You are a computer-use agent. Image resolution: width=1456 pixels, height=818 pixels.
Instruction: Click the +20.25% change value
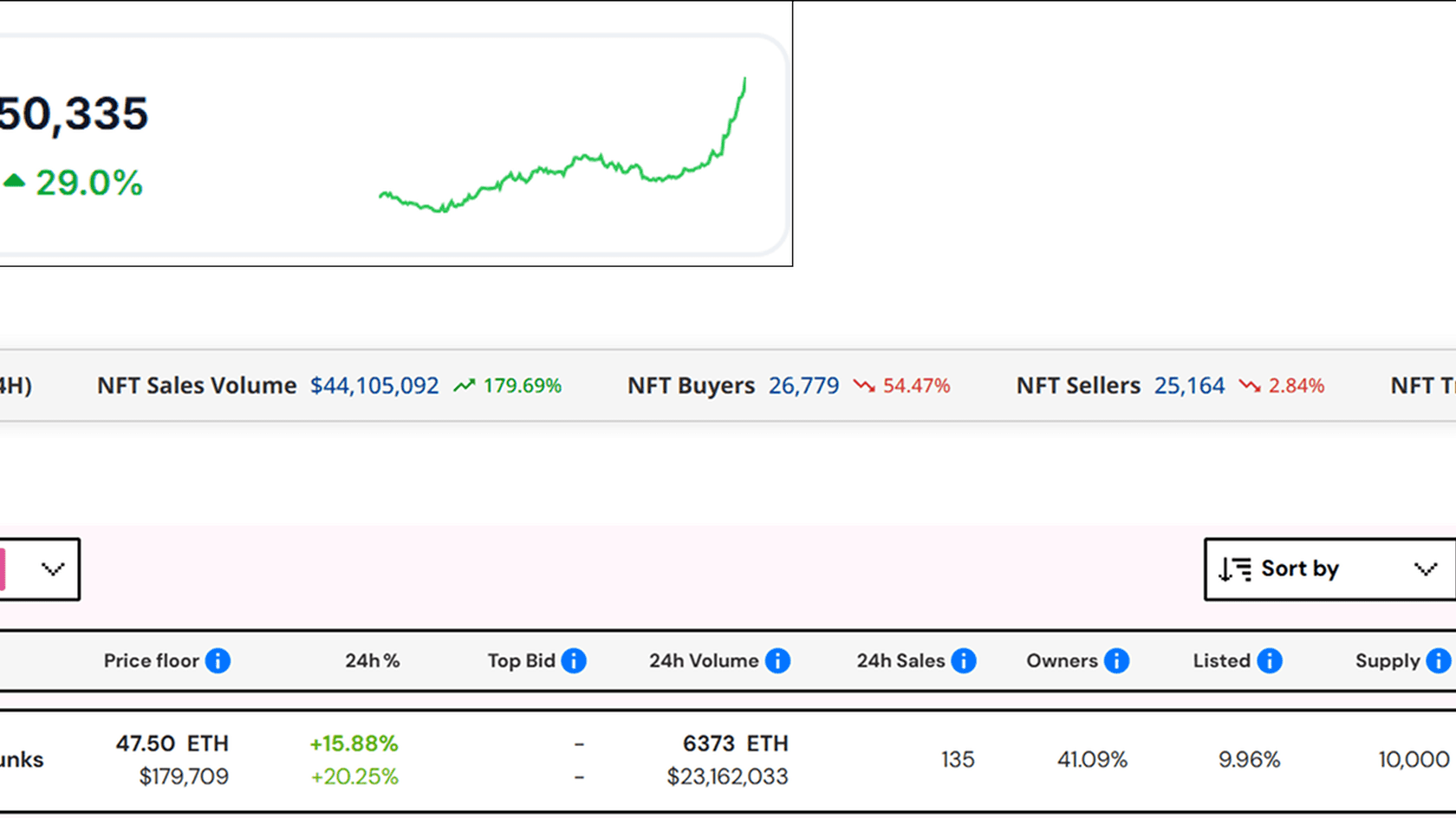click(x=354, y=776)
